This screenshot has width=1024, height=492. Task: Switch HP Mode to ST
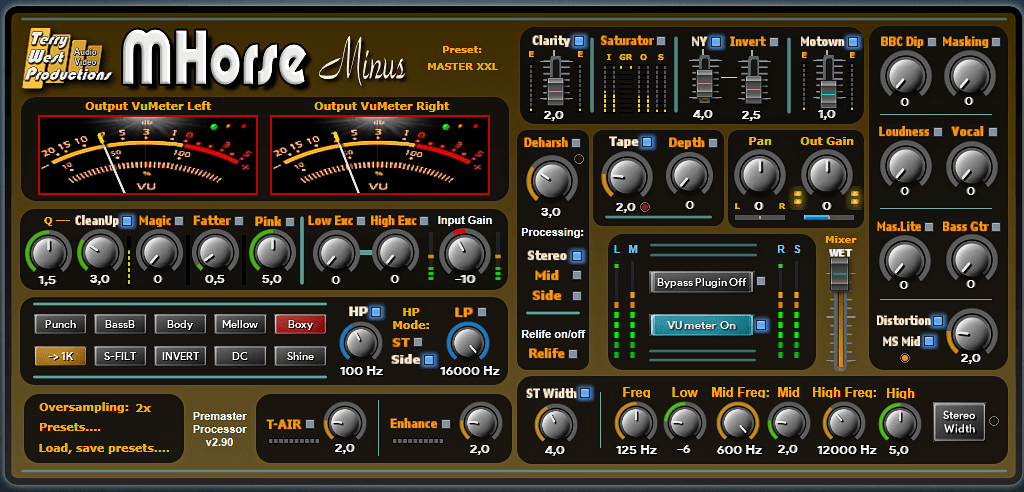tap(419, 342)
